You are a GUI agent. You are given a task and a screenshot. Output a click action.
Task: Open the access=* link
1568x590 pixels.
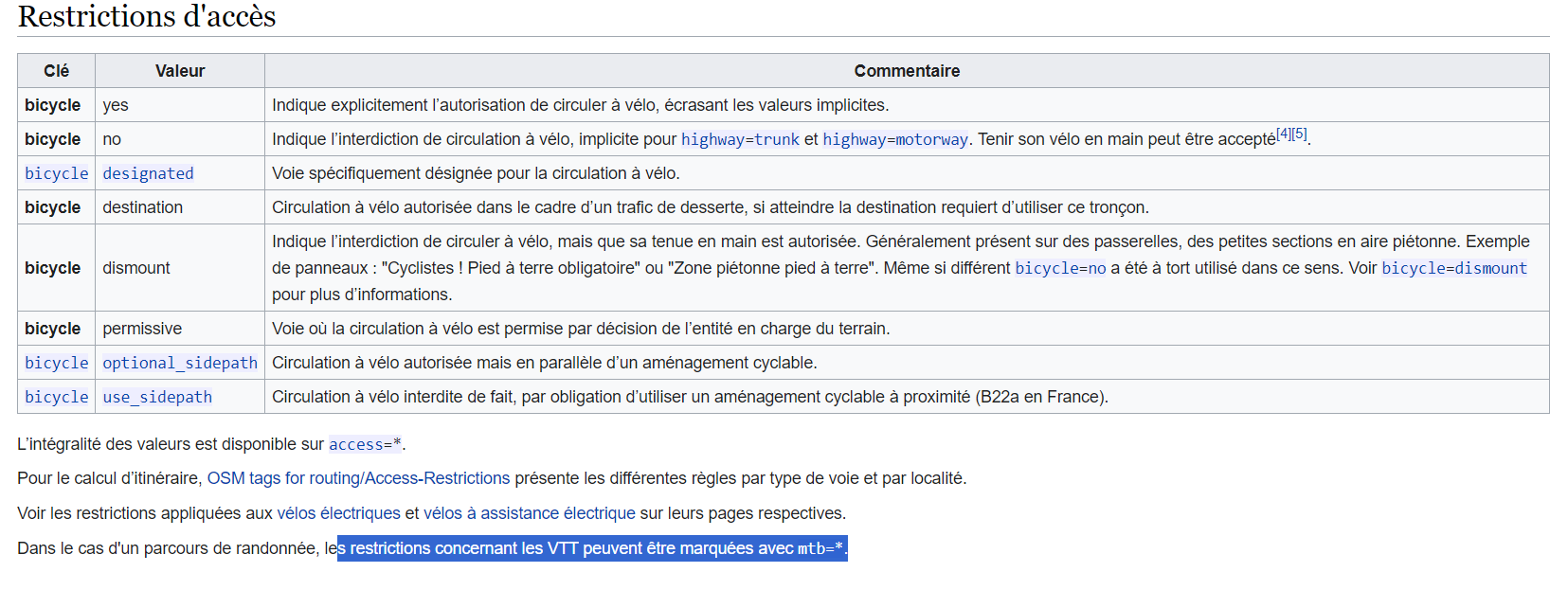365,444
